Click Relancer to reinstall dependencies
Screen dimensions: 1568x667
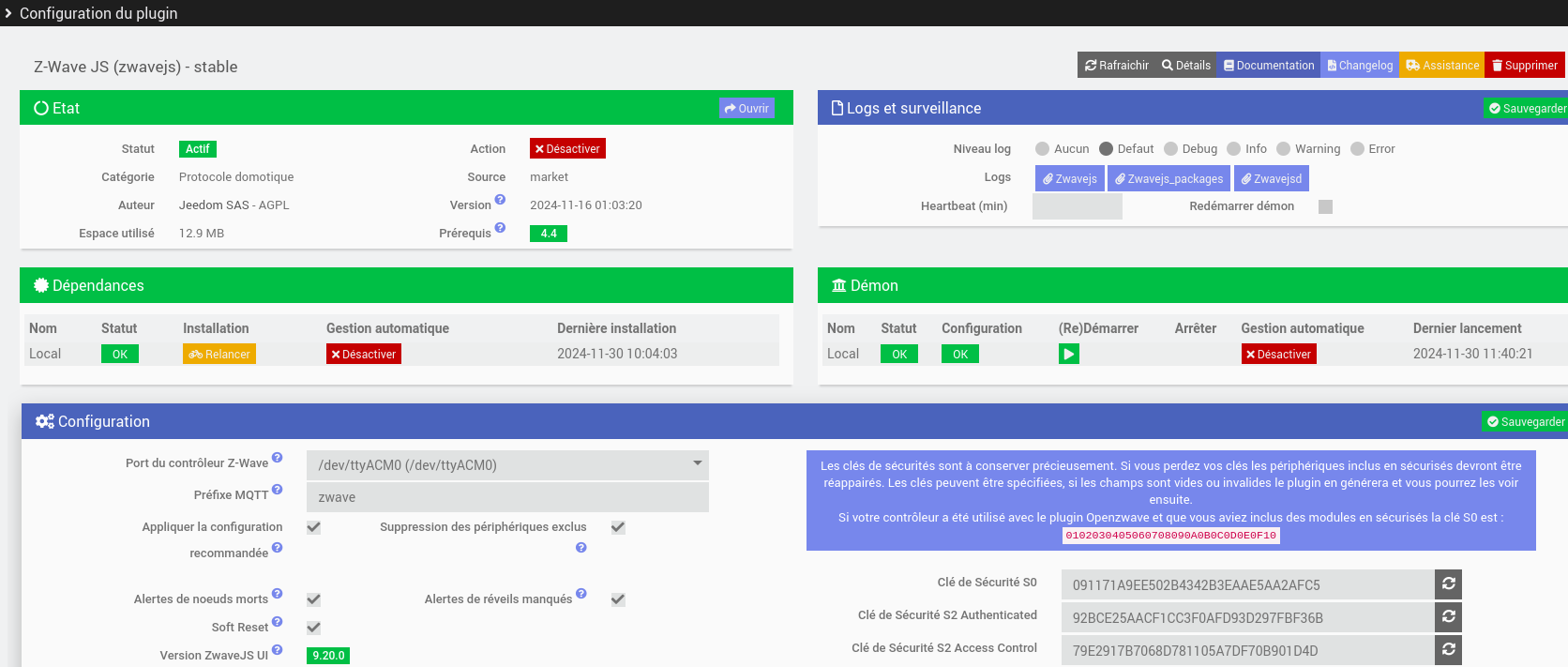pos(219,354)
